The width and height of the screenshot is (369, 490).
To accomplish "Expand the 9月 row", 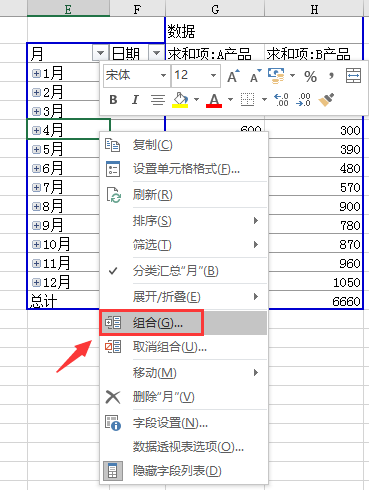I will coord(36,225).
